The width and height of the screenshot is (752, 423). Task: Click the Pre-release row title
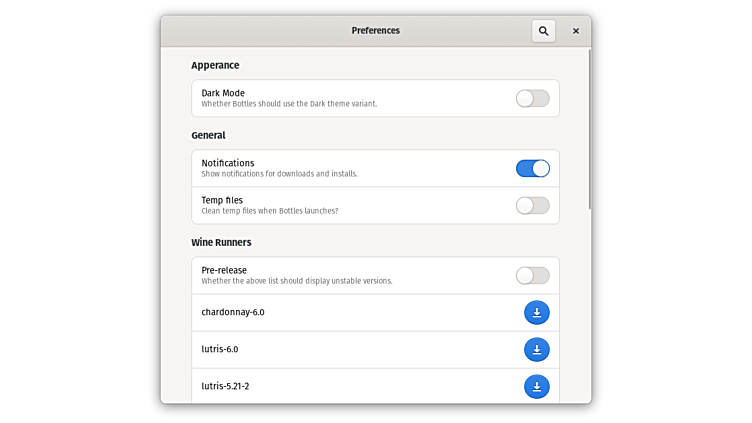(x=224, y=270)
